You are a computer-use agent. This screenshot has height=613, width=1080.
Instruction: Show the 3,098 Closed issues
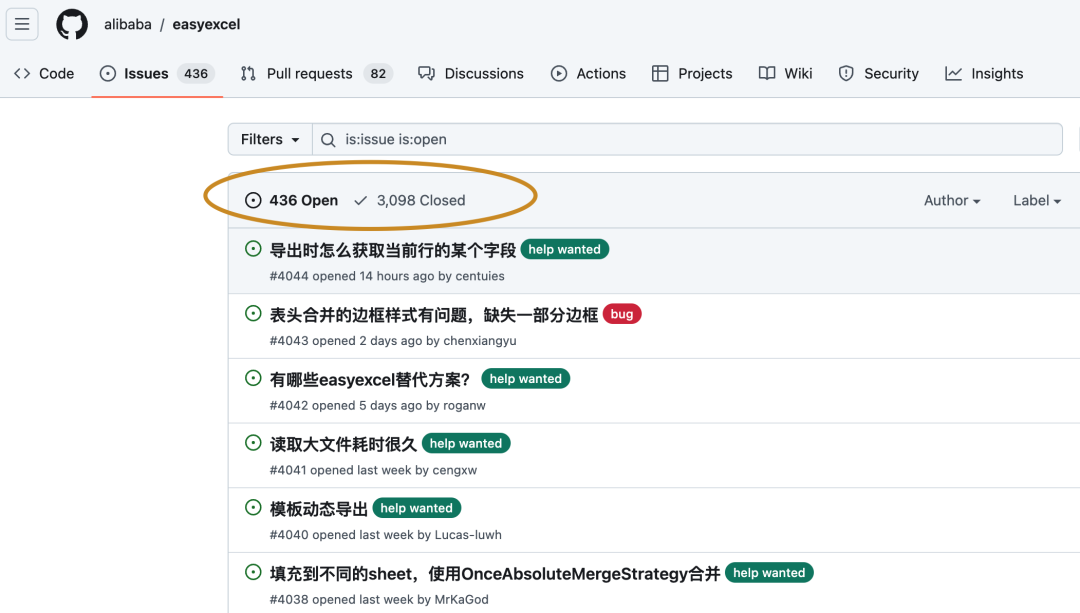point(409,200)
